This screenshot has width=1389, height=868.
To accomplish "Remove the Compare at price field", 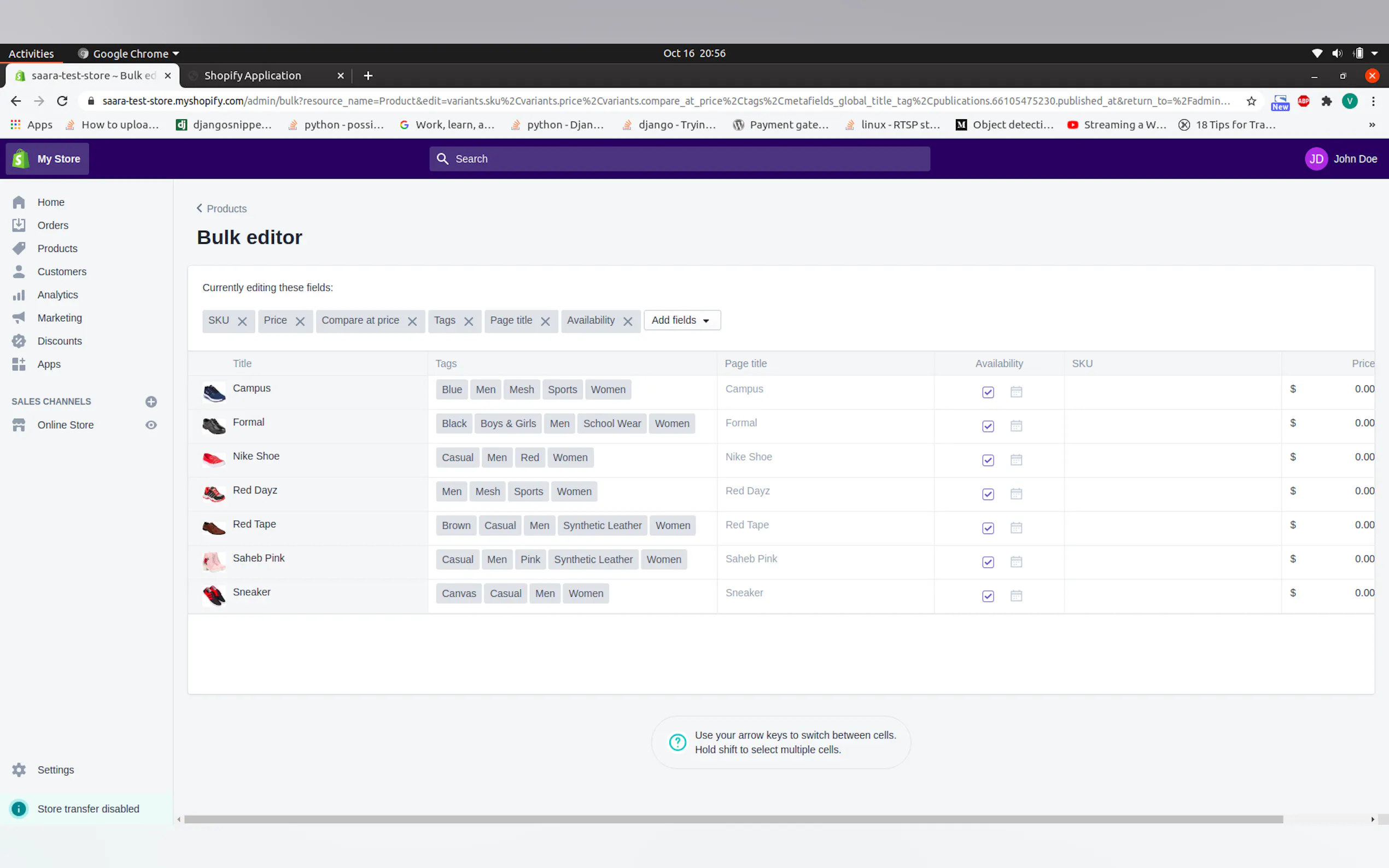I will pos(412,321).
